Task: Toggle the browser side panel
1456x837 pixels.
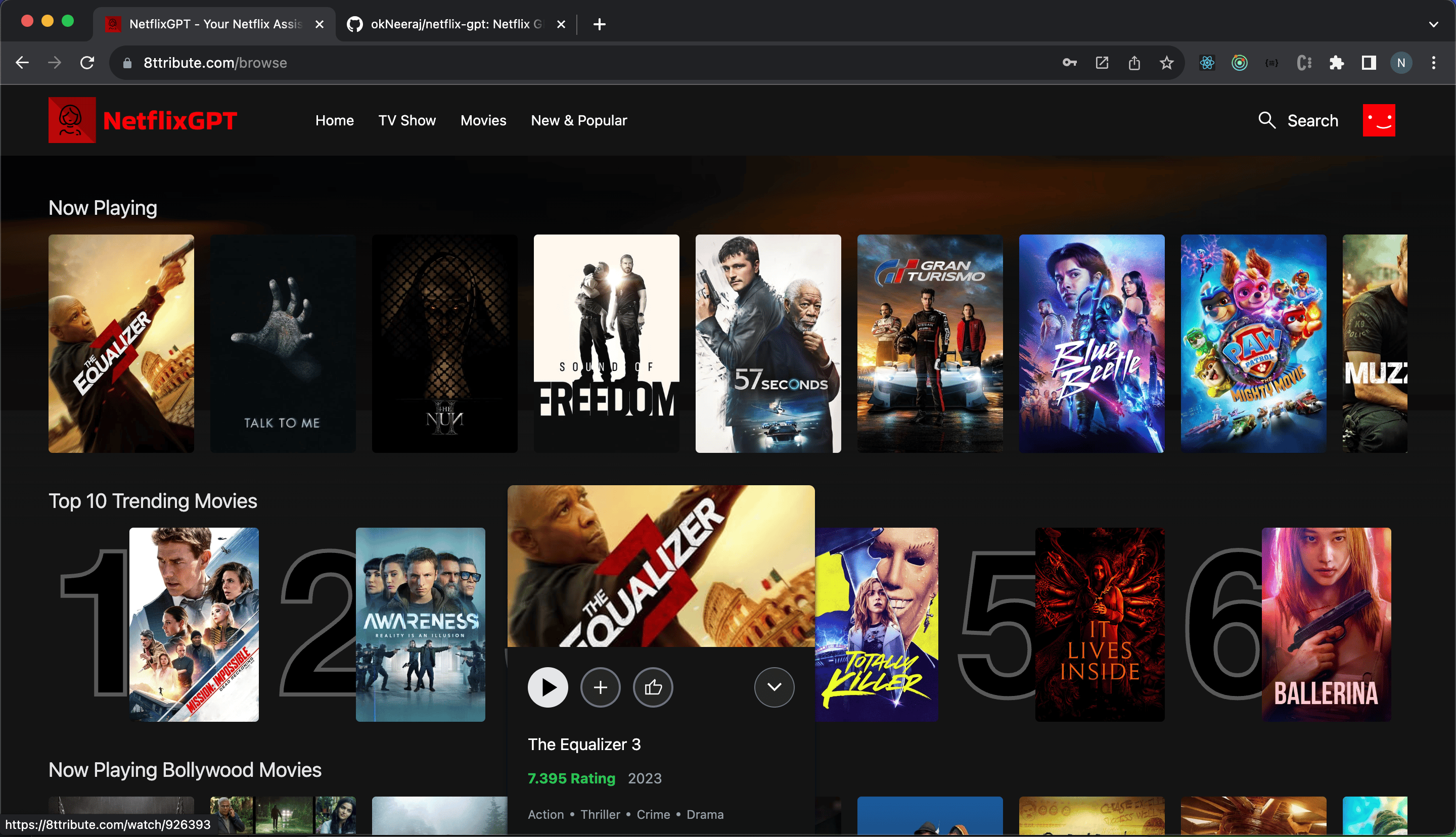Action: point(1369,63)
